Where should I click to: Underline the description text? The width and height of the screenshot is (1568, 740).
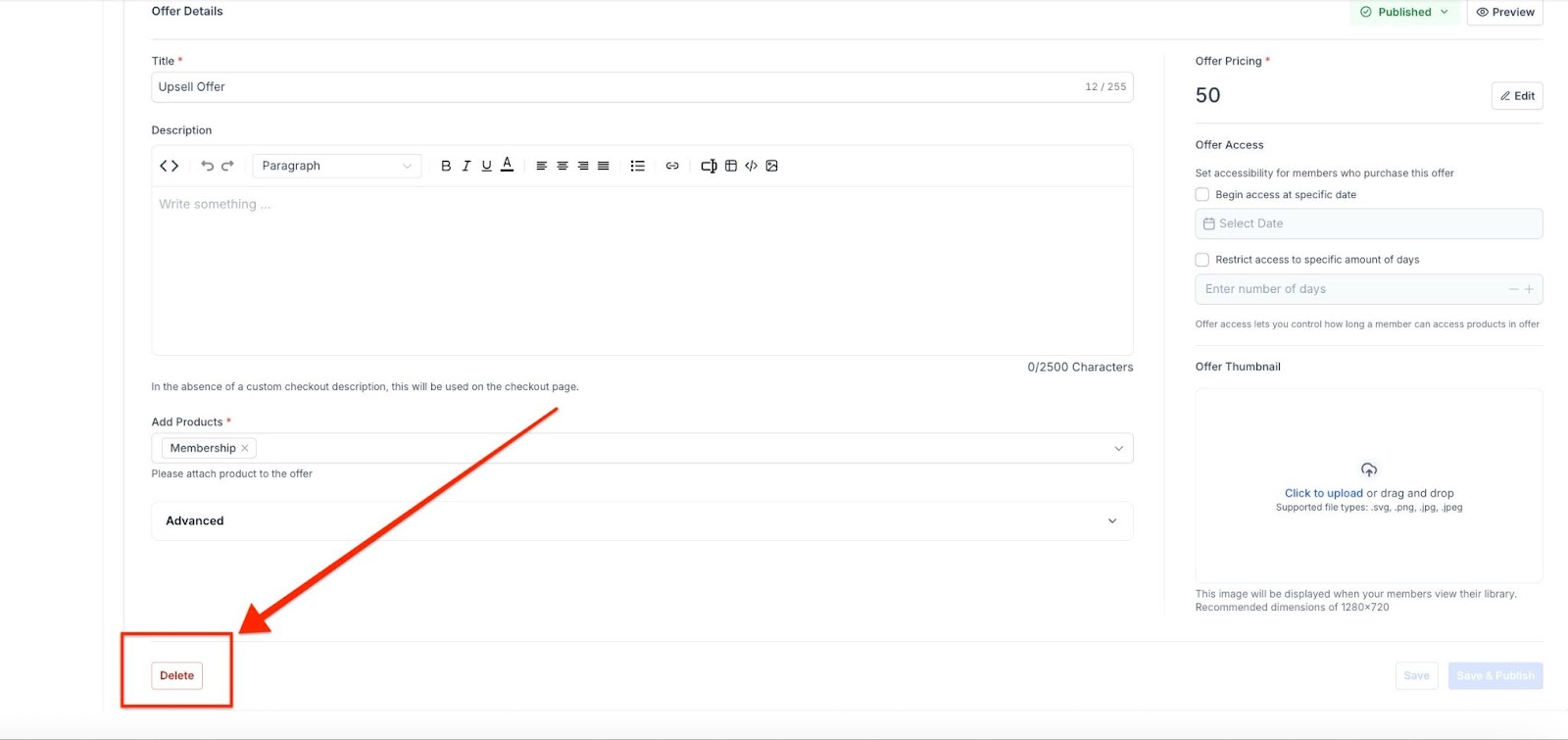tap(486, 166)
